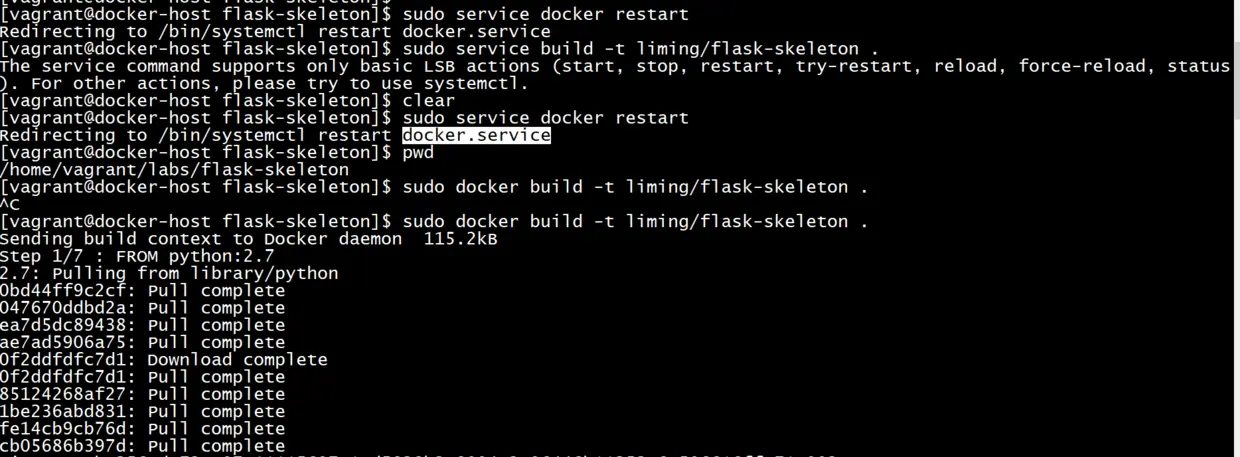The width and height of the screenshot is (1240, 457).
Task: Click layer ae7ad5906a75 Pull complete line
Action: pos(142,343)
